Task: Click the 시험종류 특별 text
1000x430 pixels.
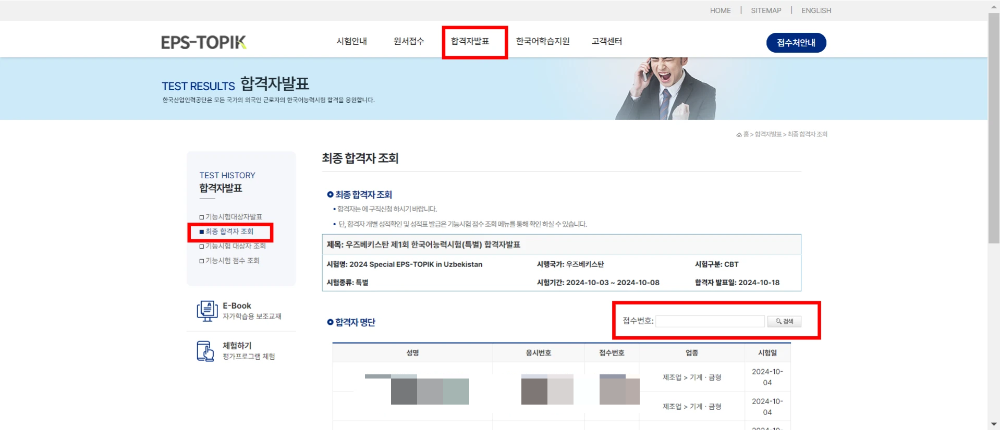Action: tap(348, 282)
